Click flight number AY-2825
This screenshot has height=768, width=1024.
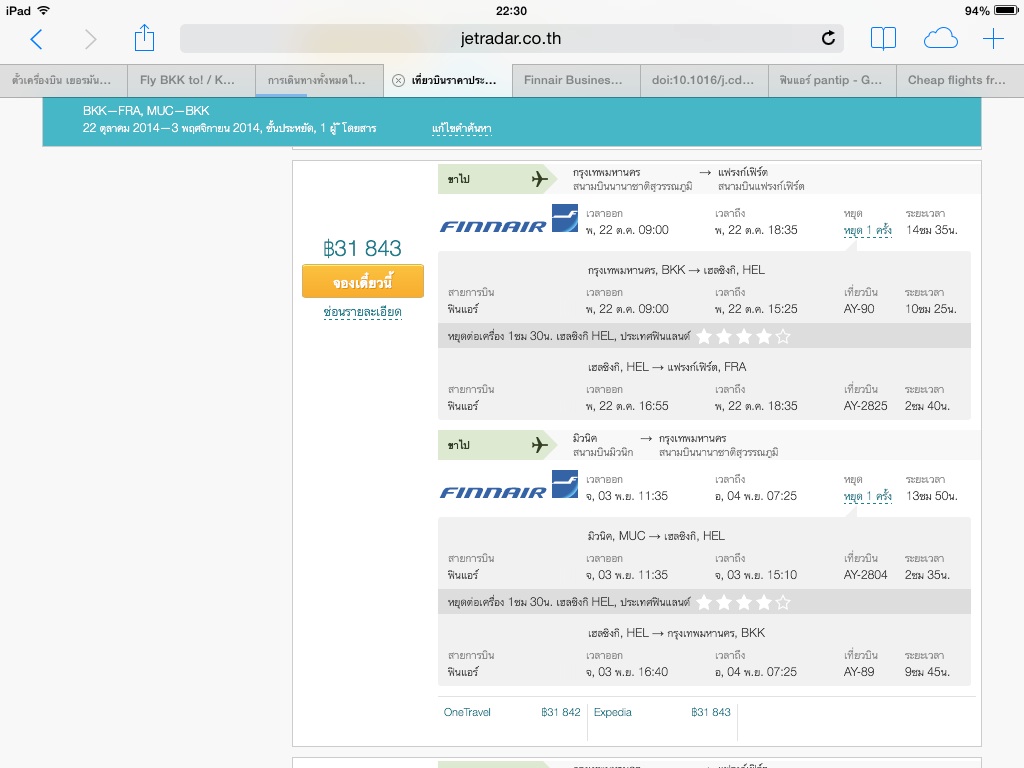click(865, 406)
